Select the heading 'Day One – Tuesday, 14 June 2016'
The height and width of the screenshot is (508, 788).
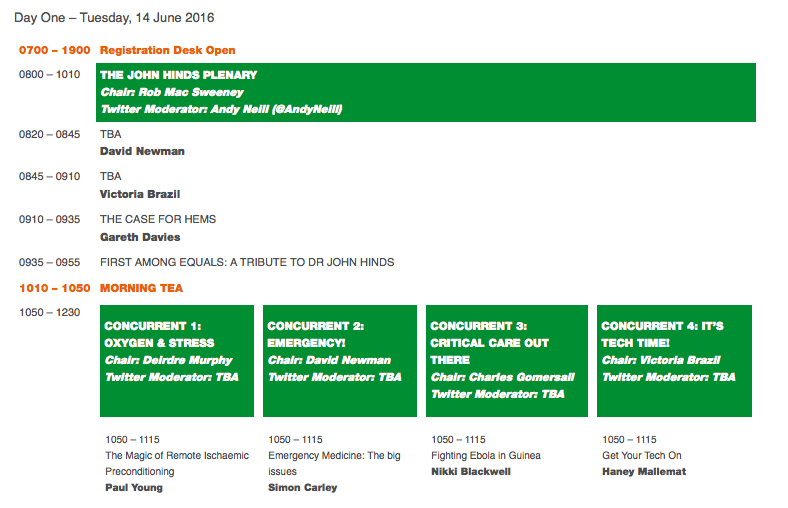pyautogui.click(x=114, y=18)
